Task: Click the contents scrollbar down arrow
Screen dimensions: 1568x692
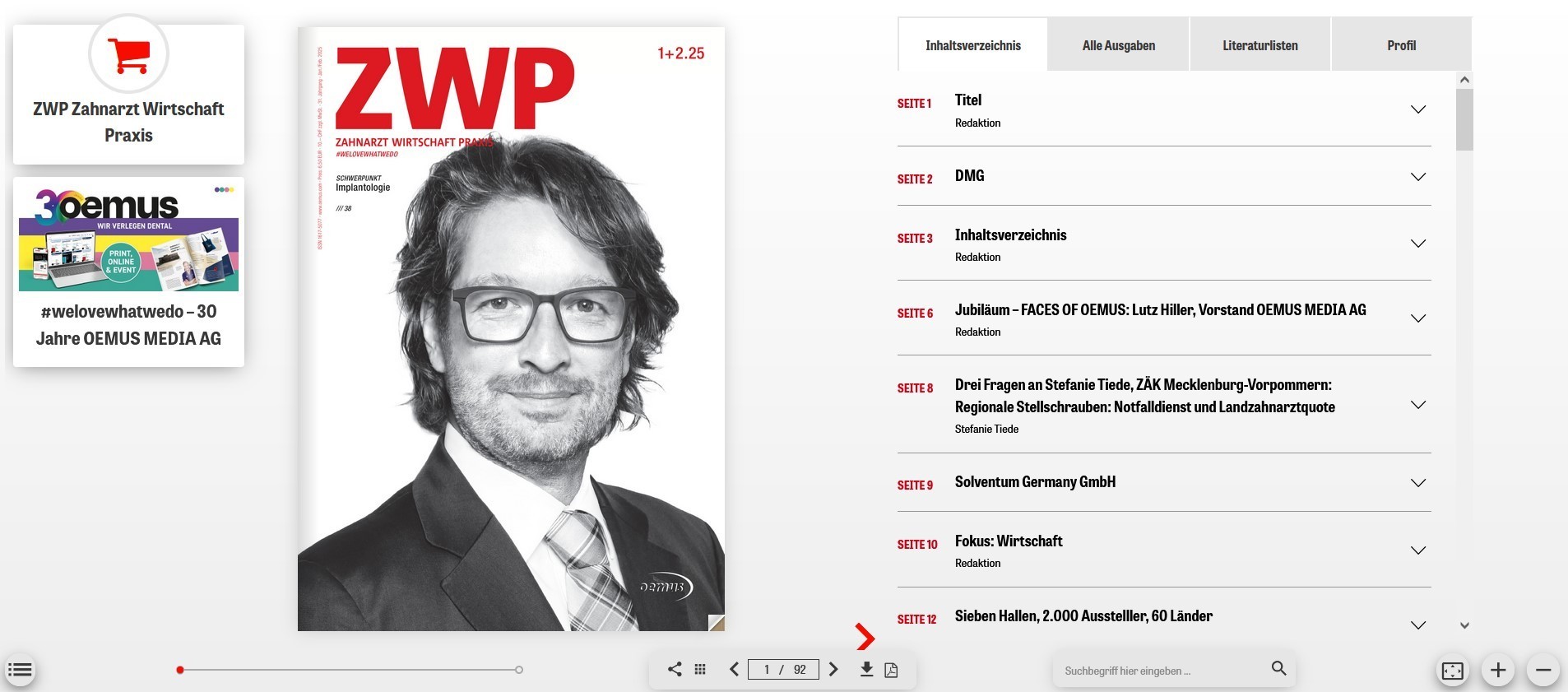Action: 1464,625
